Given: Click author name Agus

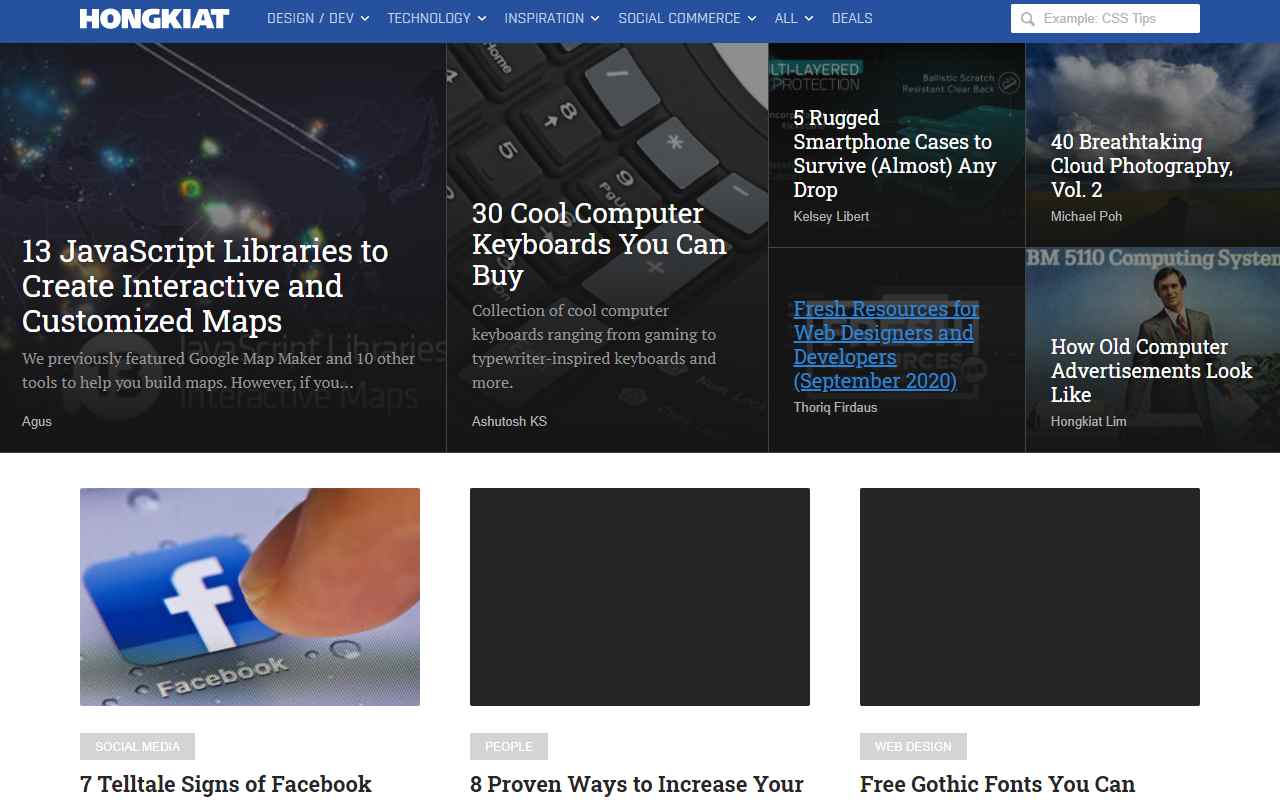Looking at the screenshot, I should pos(37,421).
